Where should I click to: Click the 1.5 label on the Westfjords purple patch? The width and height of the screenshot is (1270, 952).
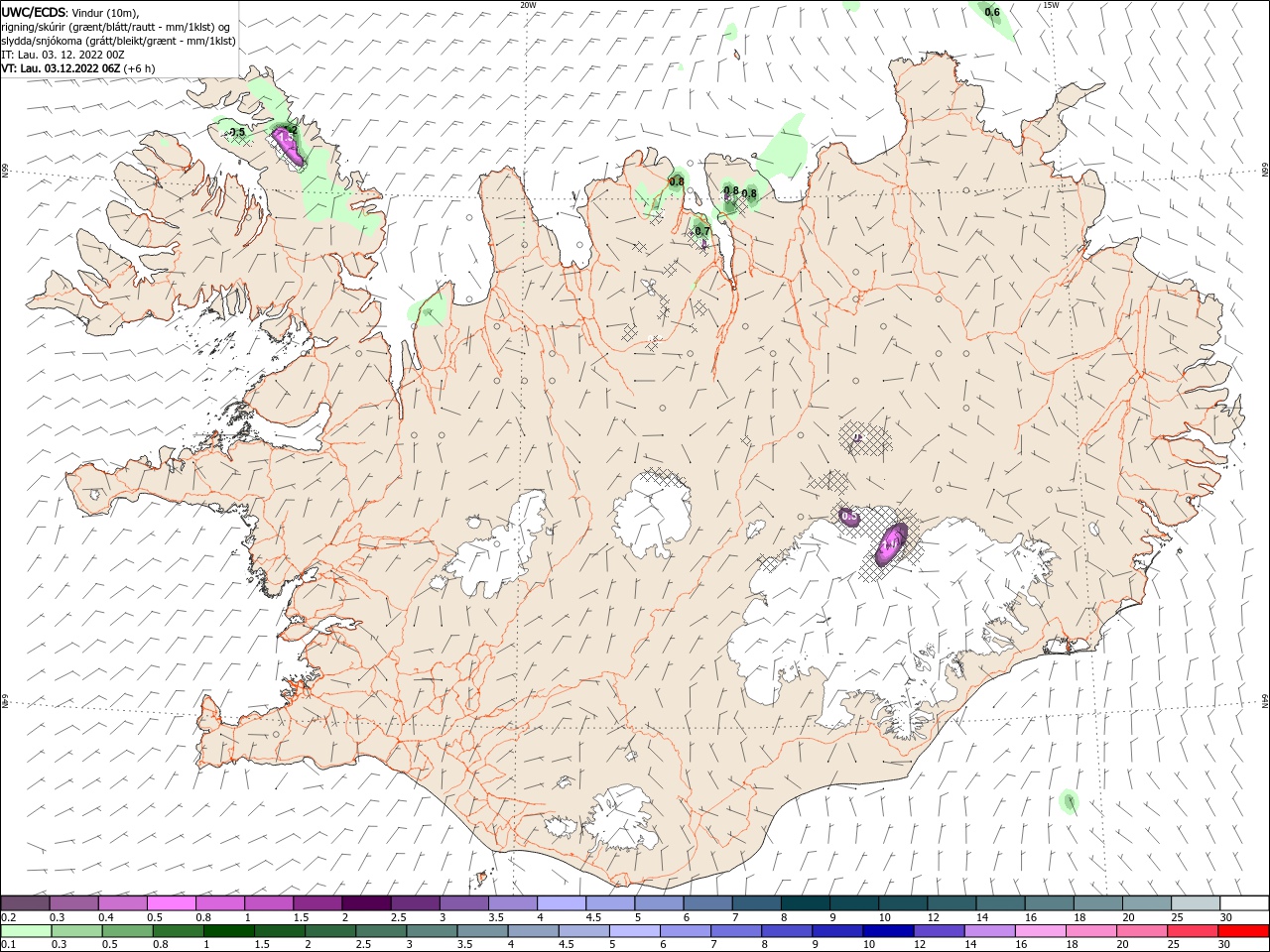coord(288,138)
